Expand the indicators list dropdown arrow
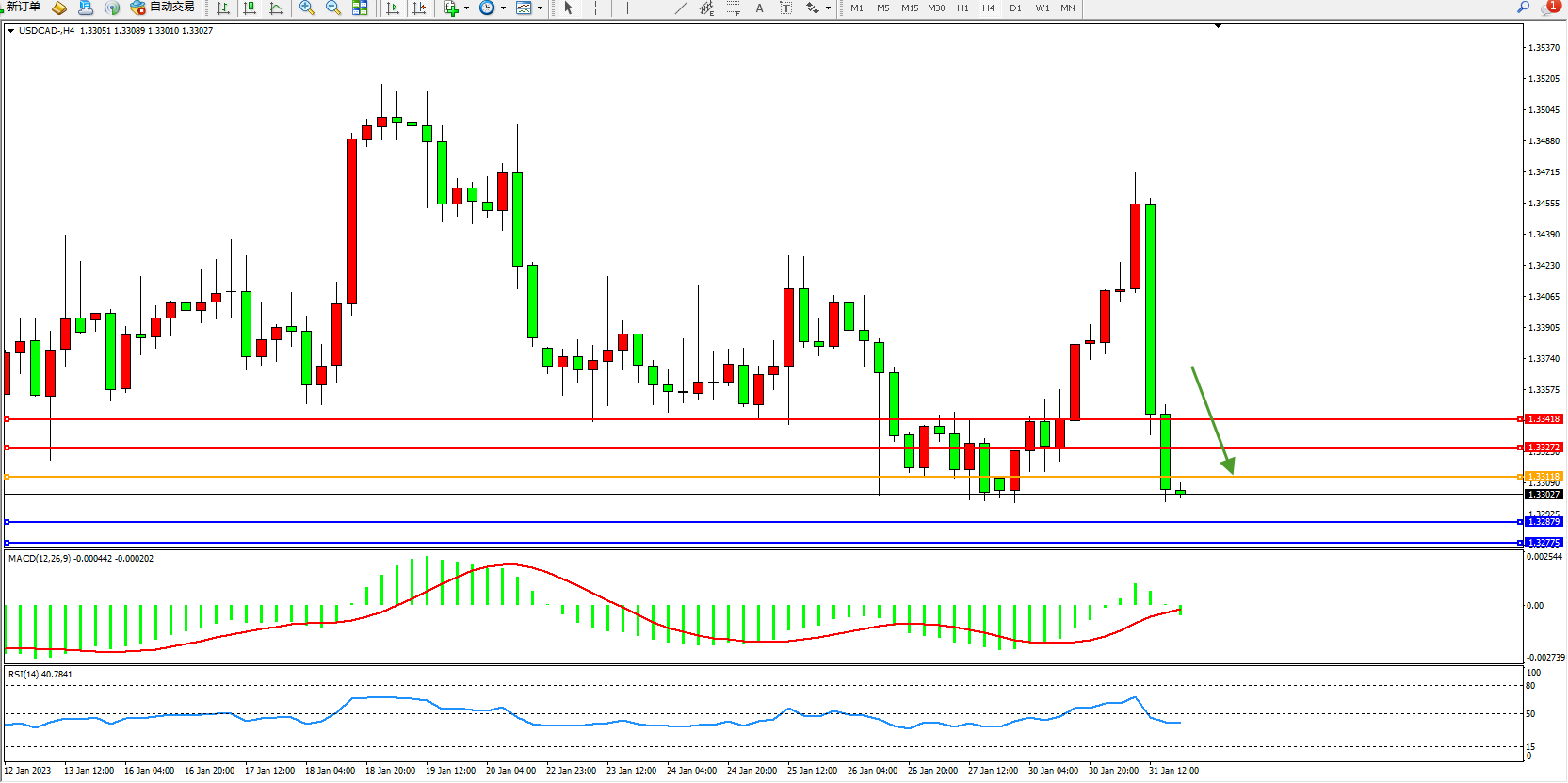This screenshot has height=783, width=1568. [466, 8]
